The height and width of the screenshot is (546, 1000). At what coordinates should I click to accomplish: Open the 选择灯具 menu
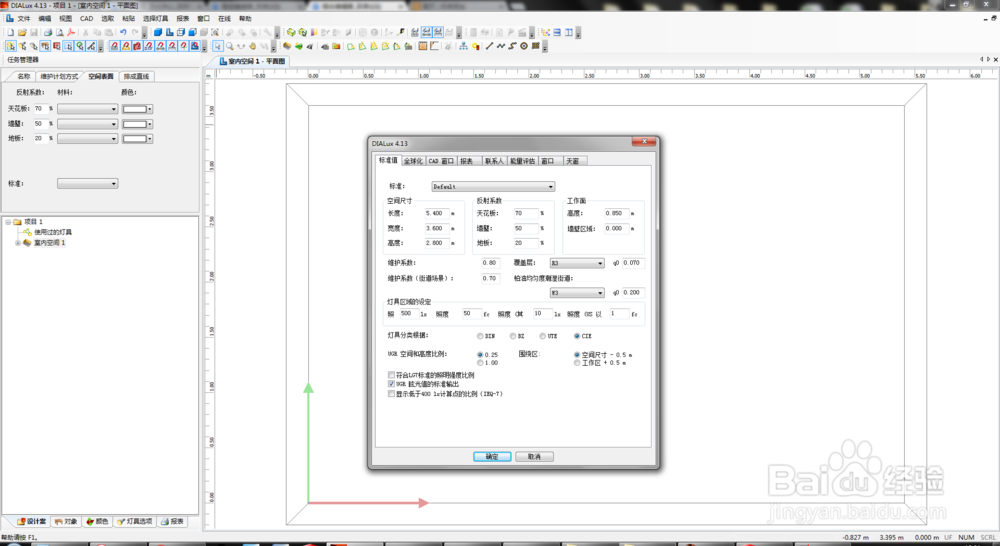(x=156, y=18)
